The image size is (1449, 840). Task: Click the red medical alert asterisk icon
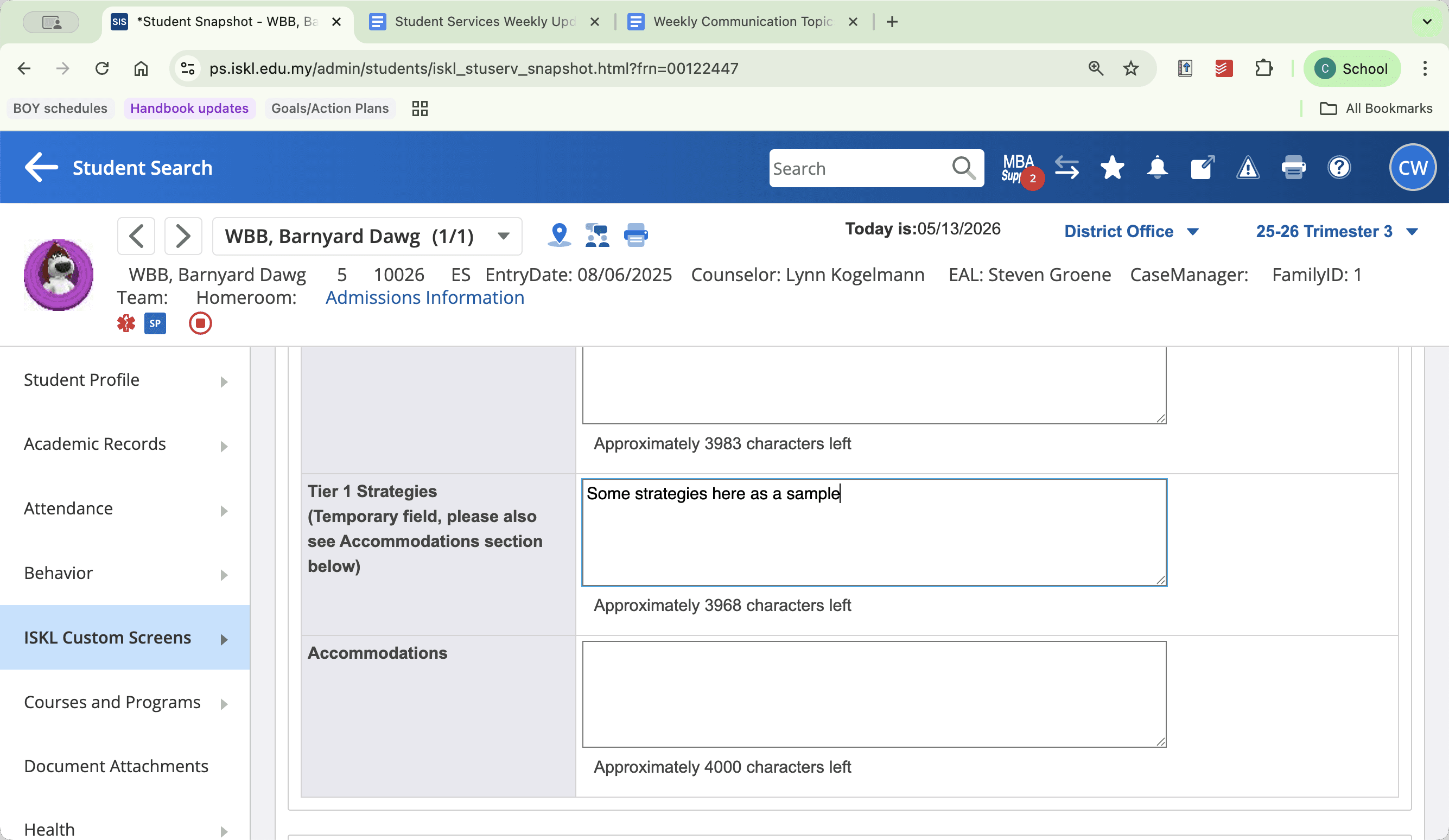point(126,323)
